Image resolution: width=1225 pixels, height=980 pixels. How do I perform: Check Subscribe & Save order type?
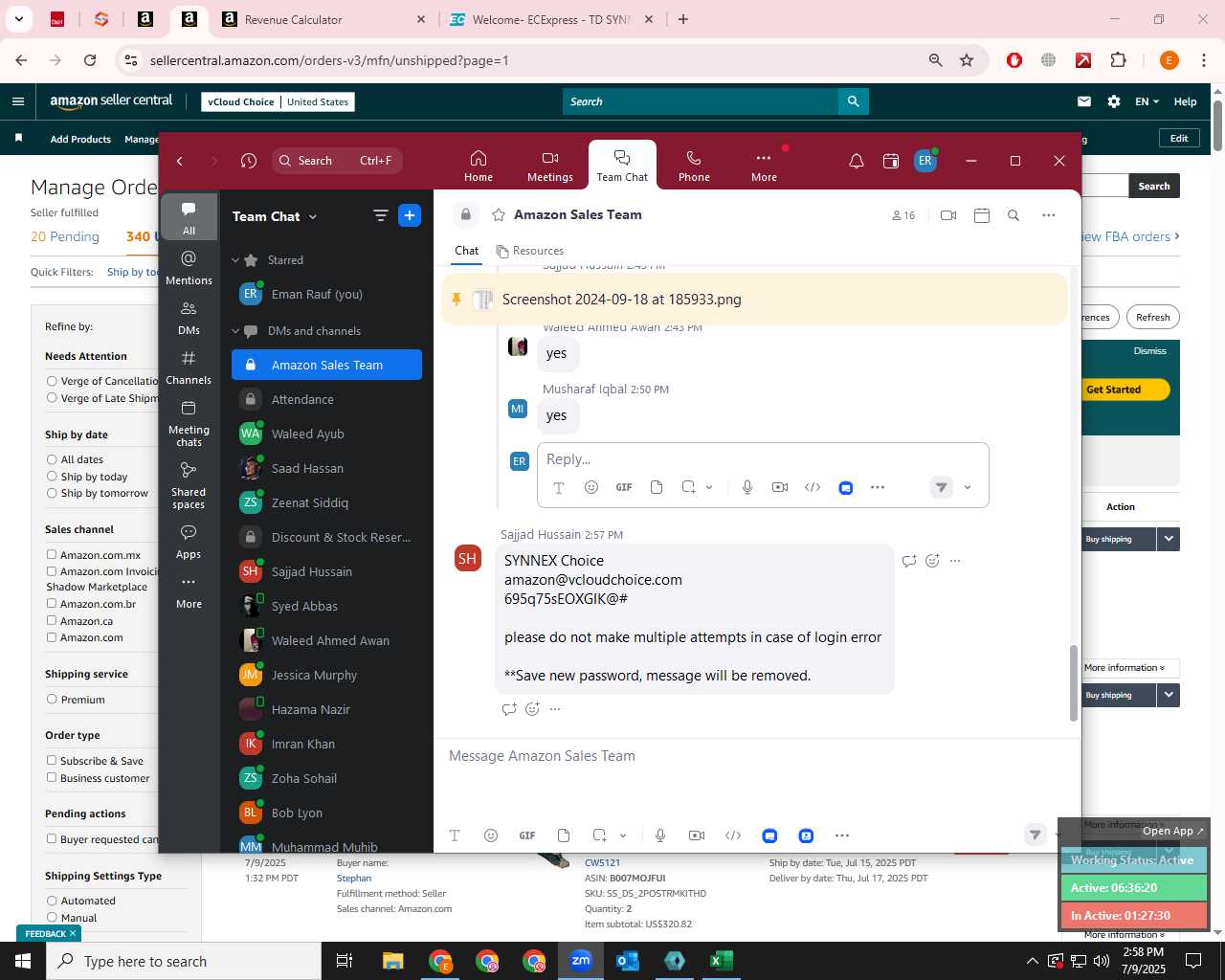pyautogui.click(x=52, y=761)
